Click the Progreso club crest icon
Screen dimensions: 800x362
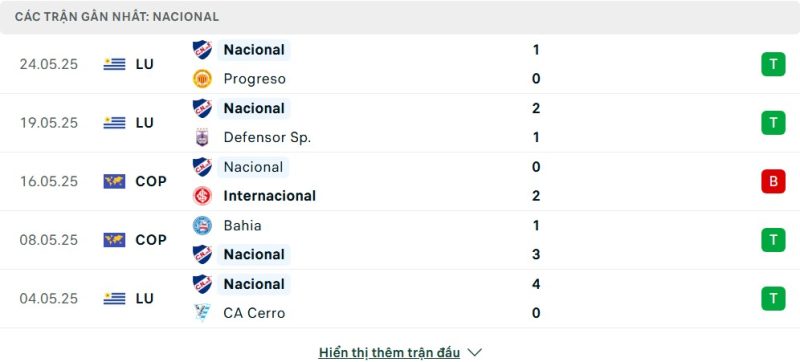coord(202,79)
